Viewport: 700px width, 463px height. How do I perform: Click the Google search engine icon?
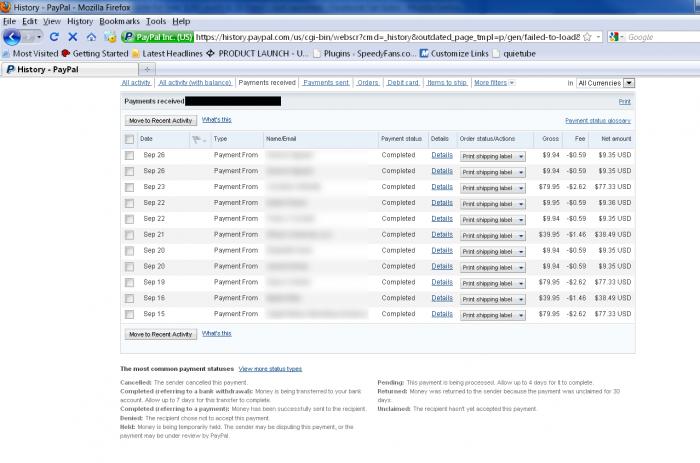tap(614, 37)
